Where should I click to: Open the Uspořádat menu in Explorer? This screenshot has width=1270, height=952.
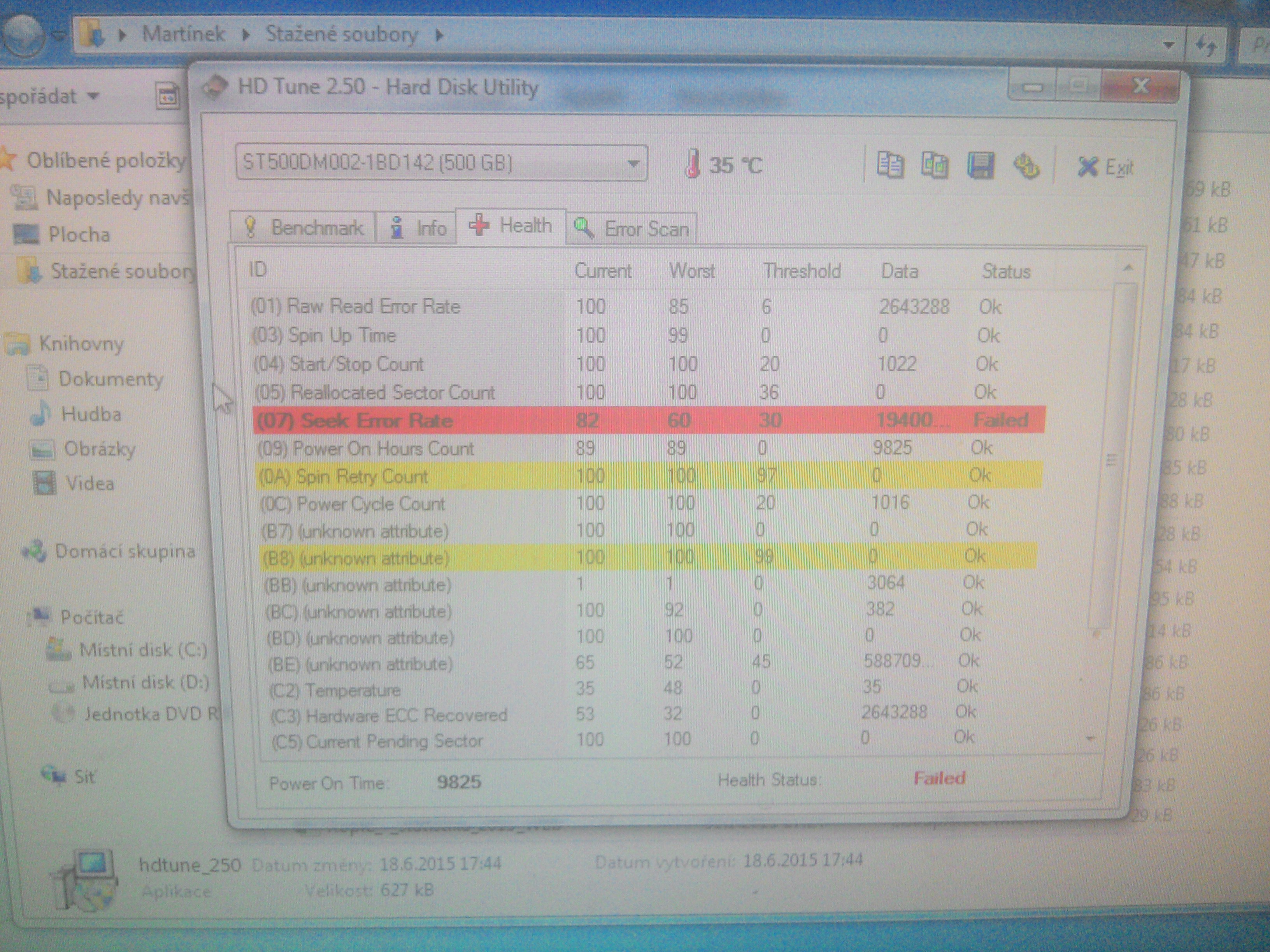(x=49, y=96)
